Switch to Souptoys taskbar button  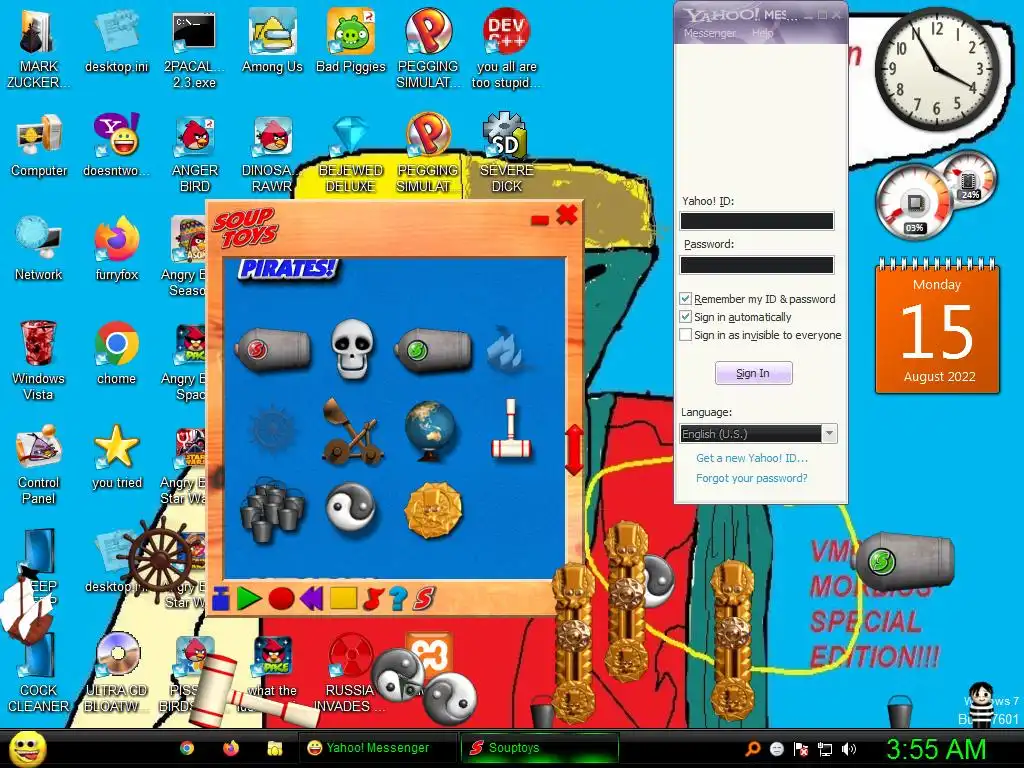click(539, 748)
